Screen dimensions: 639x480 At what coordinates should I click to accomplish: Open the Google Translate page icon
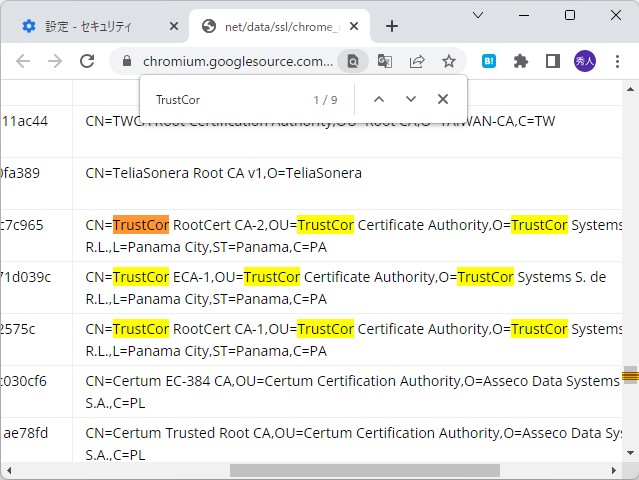(x=385, y=62)
